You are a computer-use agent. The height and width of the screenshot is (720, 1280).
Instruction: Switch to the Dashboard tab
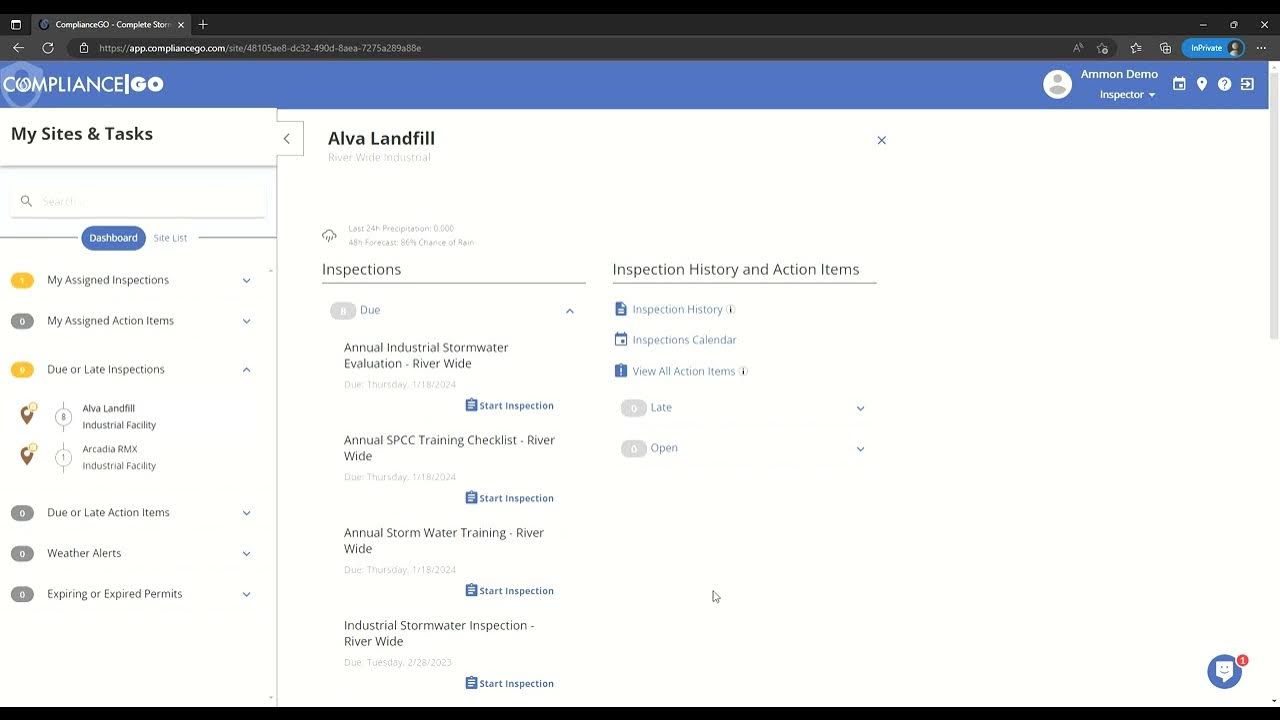[113, 238]
